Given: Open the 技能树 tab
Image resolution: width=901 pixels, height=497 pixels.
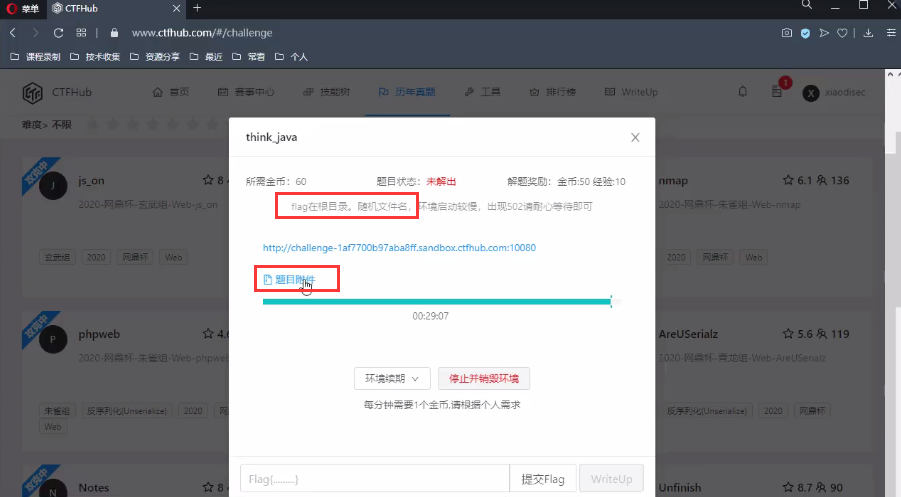Looking at the screenshot, I should coord(326,92).
